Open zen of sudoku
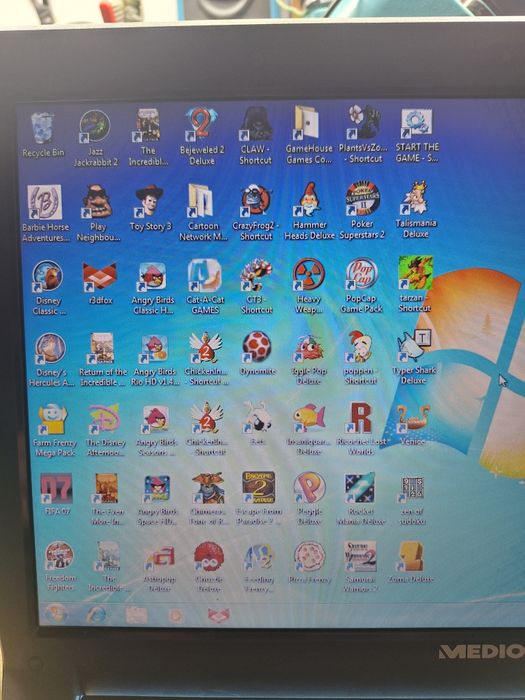 coord(412,489)
